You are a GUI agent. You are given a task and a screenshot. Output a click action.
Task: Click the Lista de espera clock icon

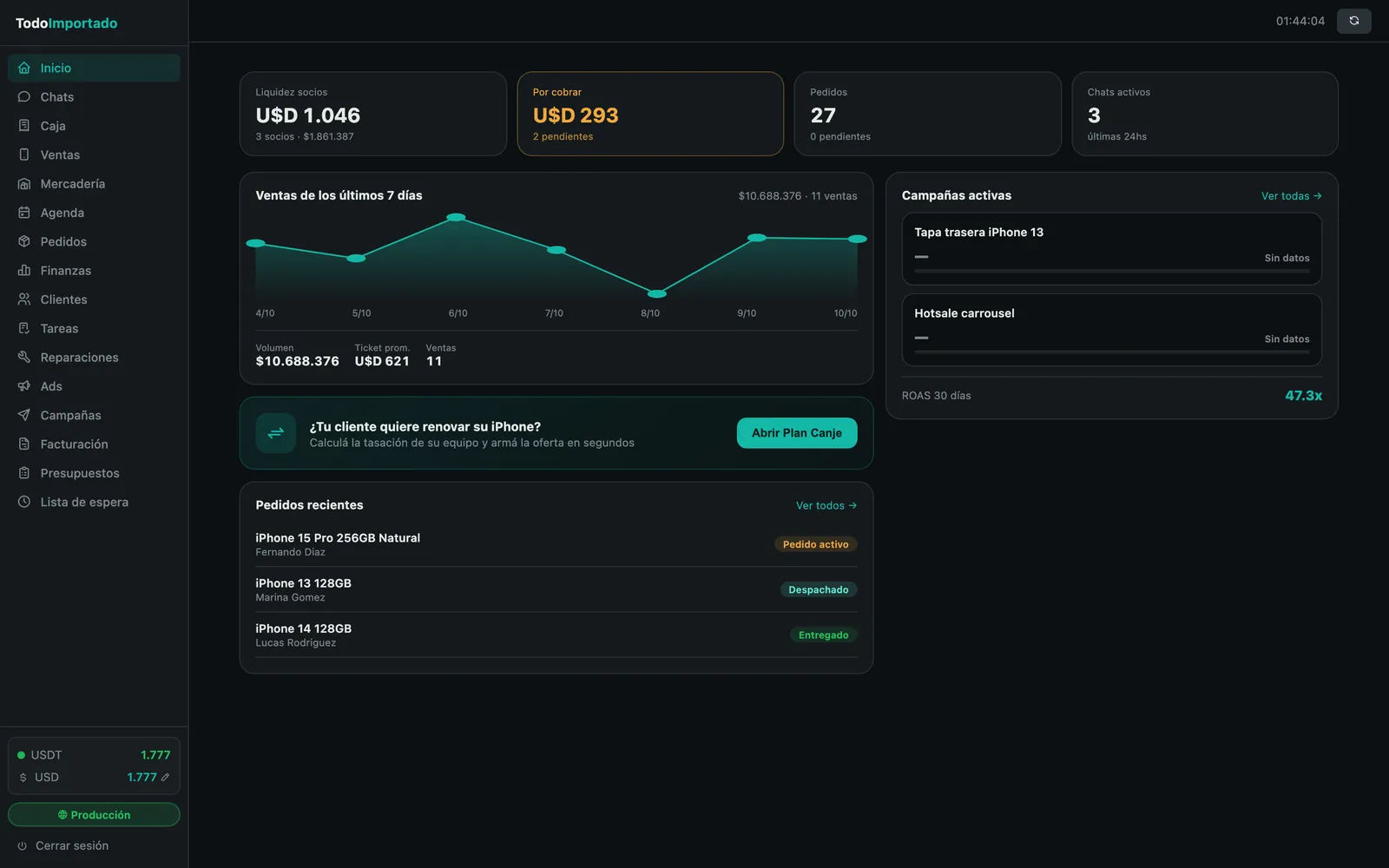click(x=24, y=502)
